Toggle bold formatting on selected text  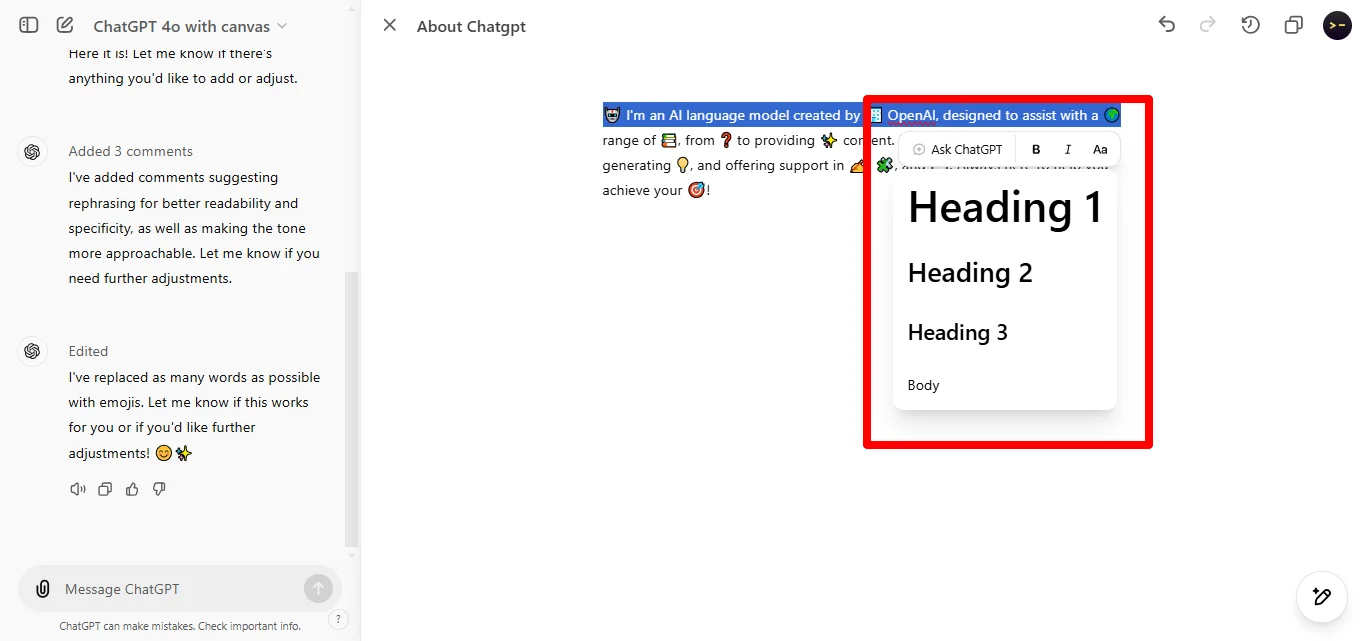pos(1036,149)
